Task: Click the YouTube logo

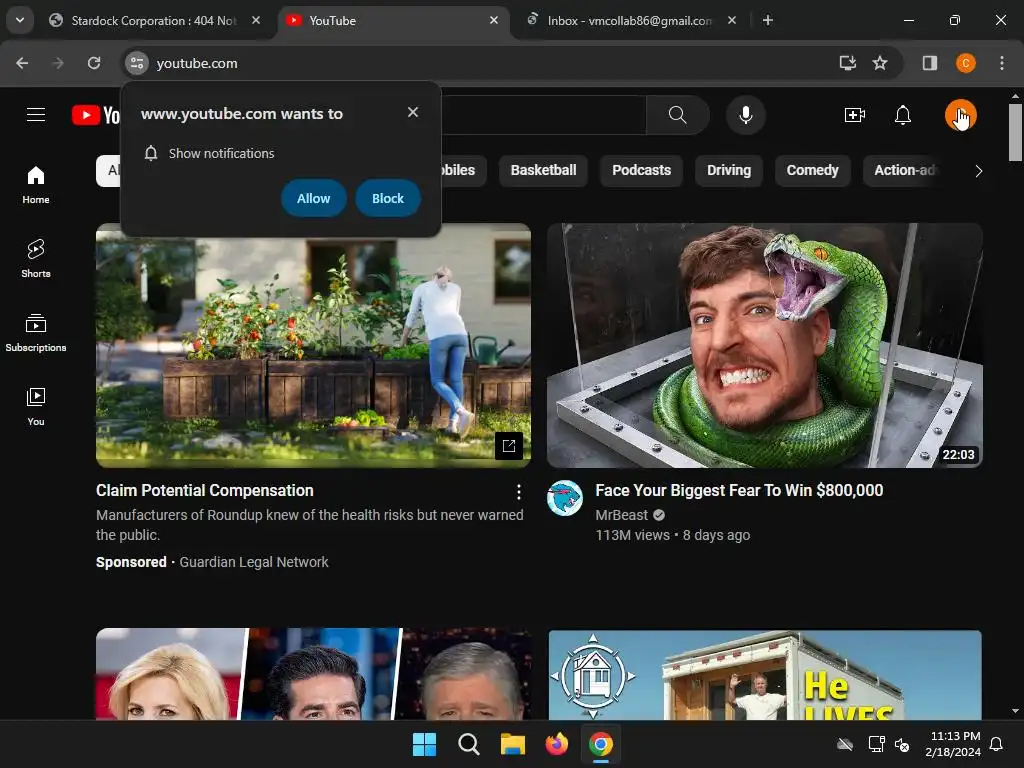Action: point(96,115)
